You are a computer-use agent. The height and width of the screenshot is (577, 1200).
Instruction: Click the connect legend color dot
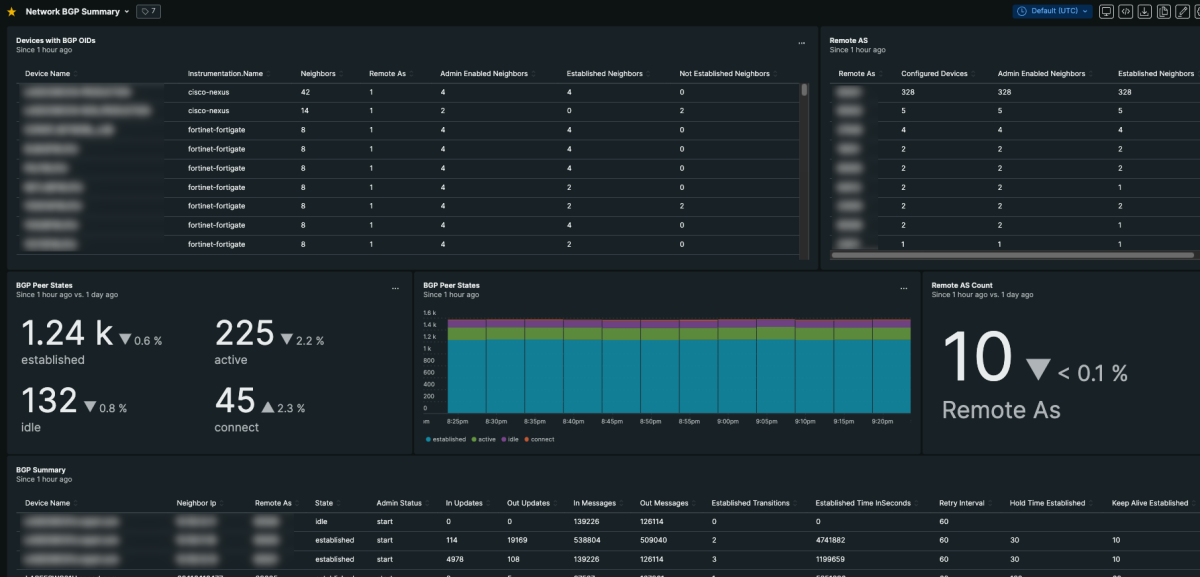click(x=527, y=439)
